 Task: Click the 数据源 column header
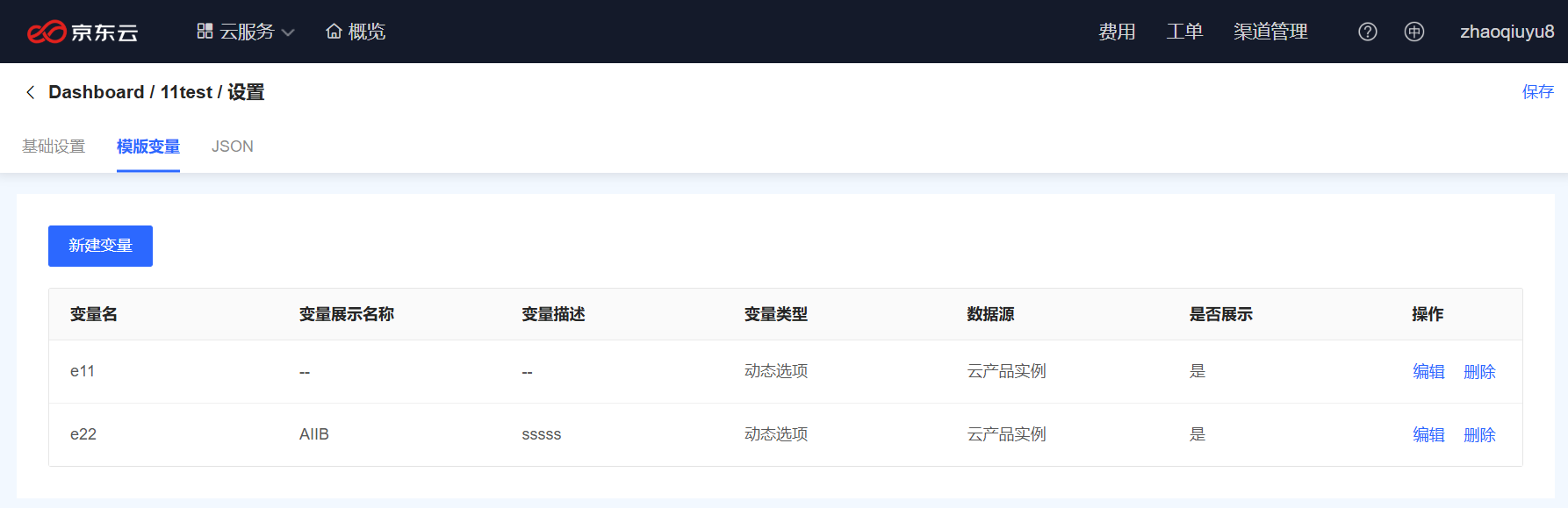click(990, 314)
